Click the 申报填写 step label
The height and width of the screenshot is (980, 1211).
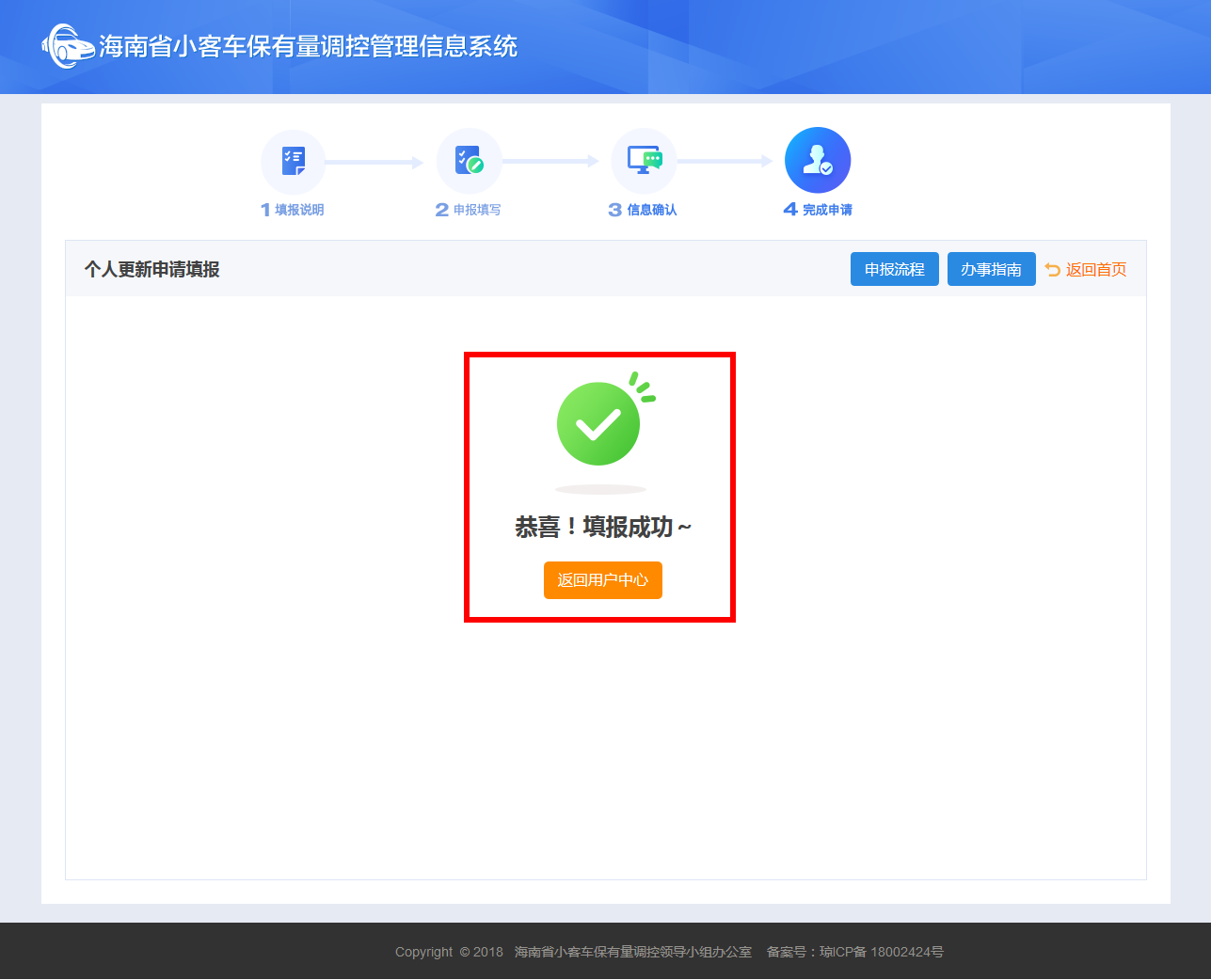point(477,210)
